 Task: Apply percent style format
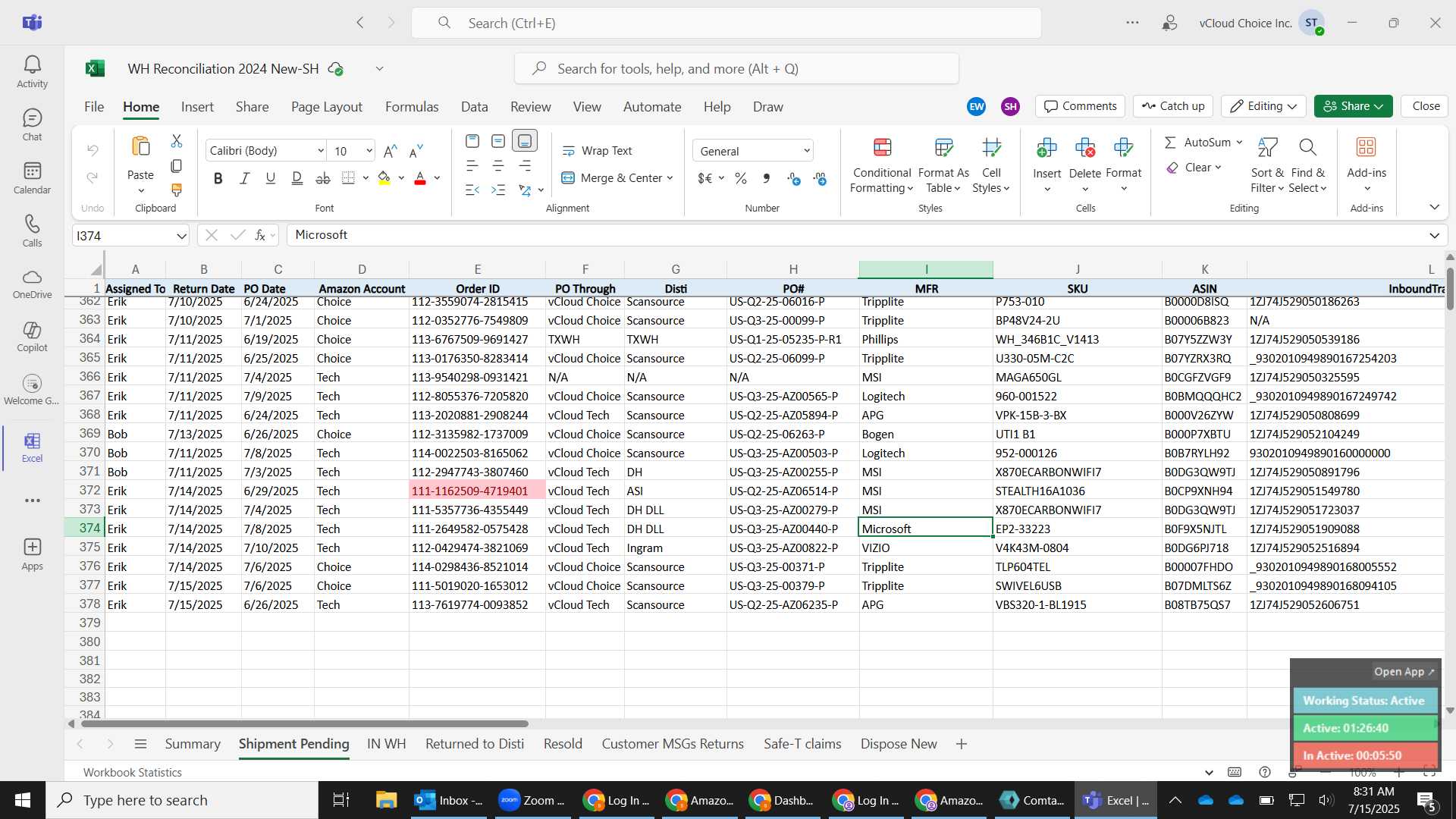(741, 178)
